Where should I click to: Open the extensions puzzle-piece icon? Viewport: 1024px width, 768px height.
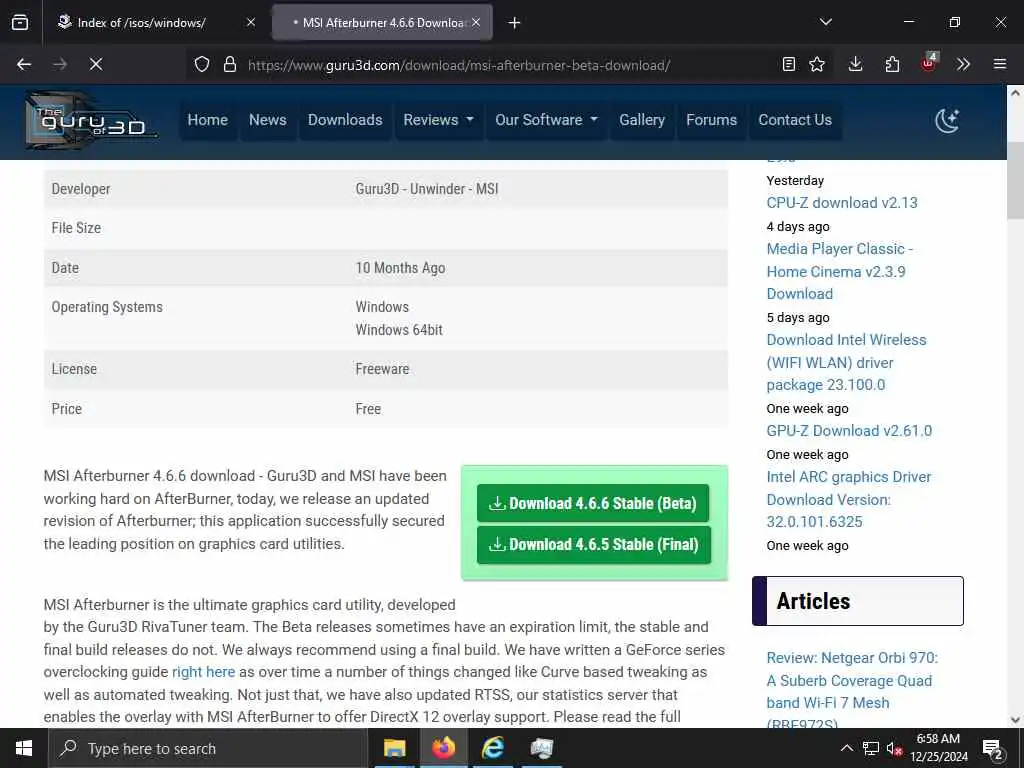tap(892, 64)
